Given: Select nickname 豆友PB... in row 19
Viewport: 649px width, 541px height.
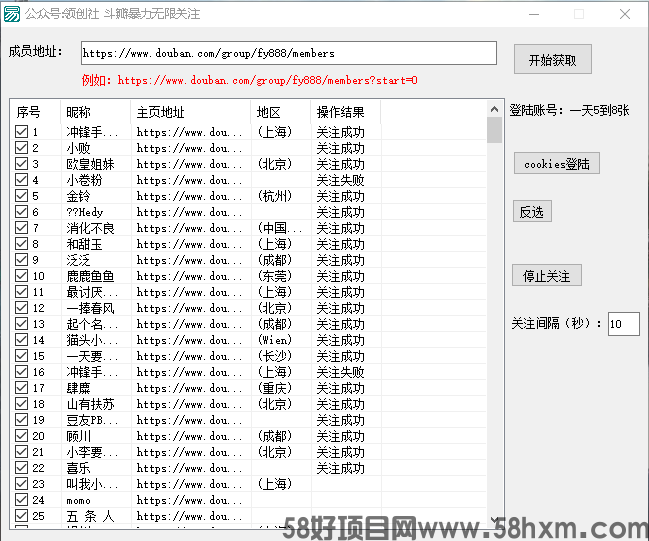Looking at the screenshot, I should (x=92, y=420).
